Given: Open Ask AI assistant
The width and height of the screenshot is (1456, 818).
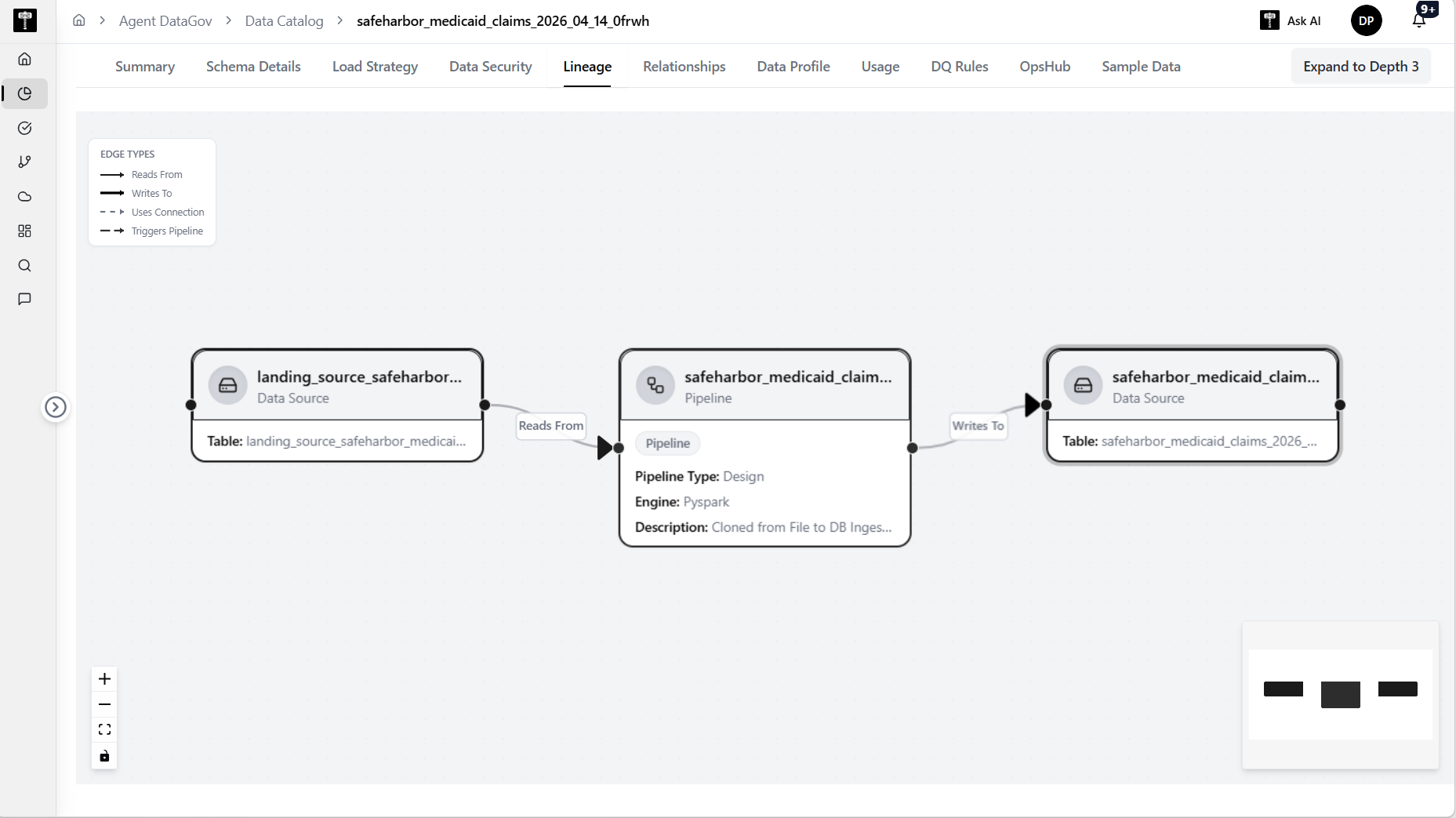Looking at the screenshot, I should pos(1291,21).
